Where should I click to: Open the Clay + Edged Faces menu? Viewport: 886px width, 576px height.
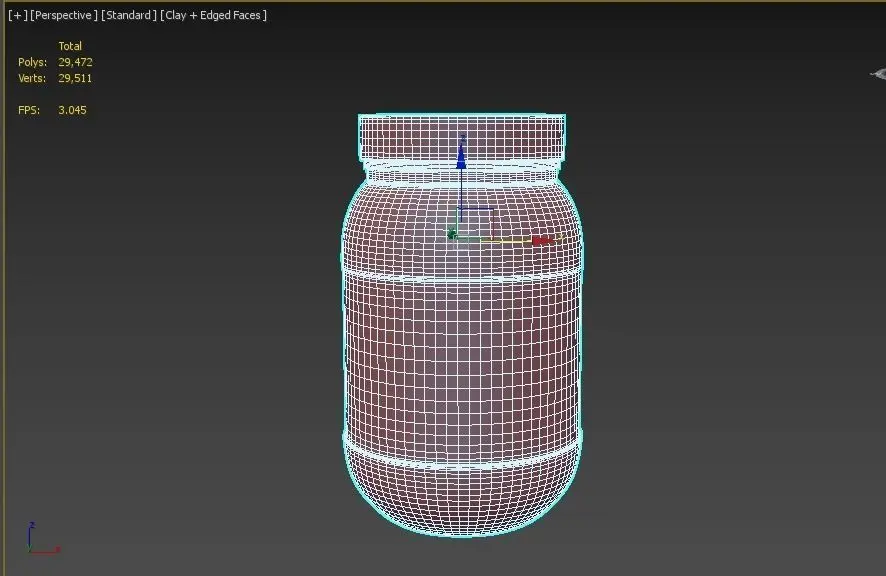click(213, 15)
